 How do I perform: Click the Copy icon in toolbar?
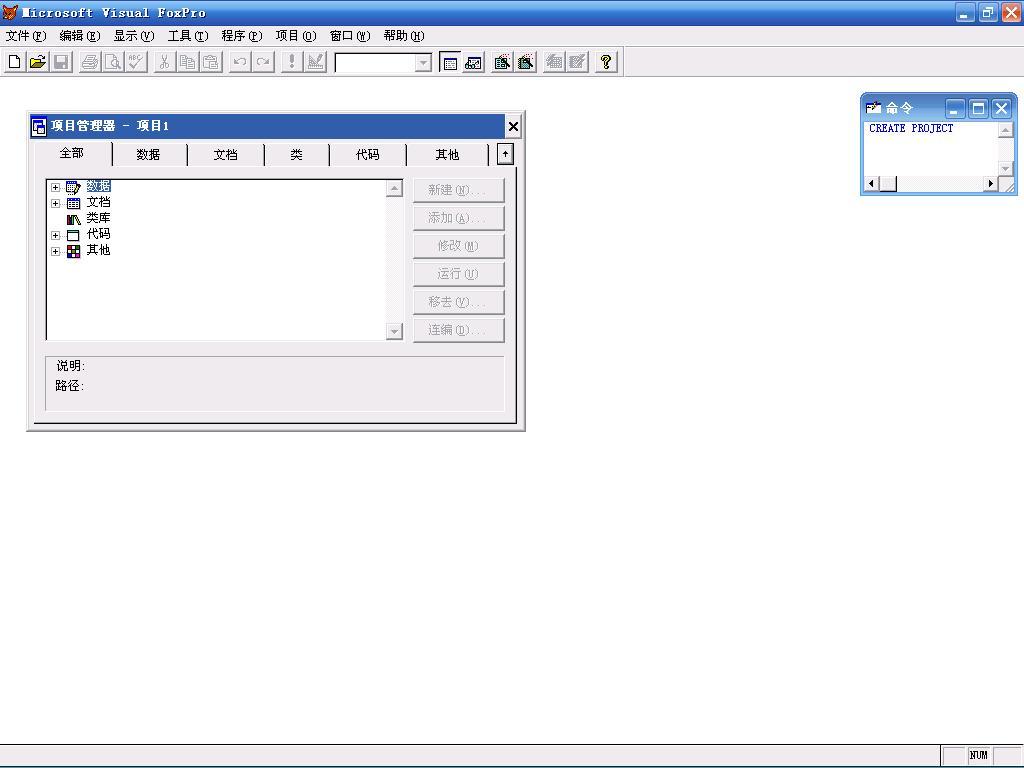pos(188,62)
